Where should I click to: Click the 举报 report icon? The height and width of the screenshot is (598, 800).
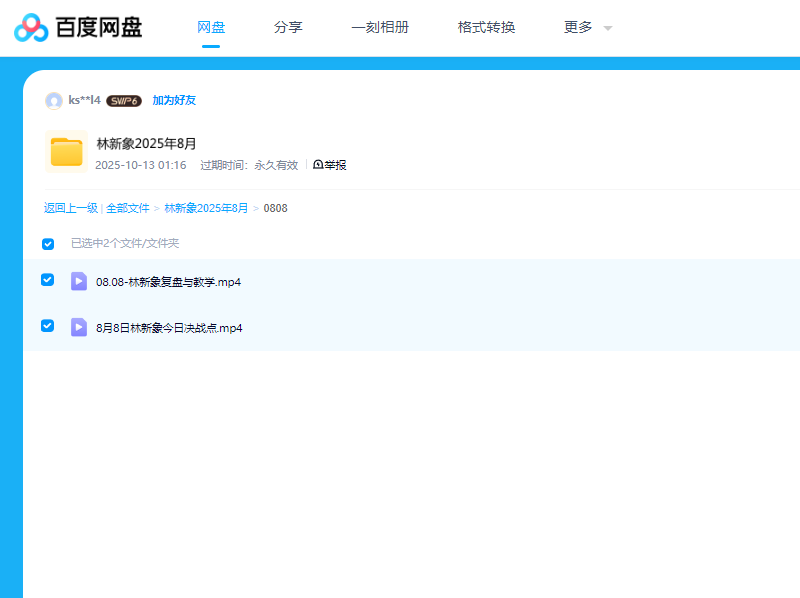point(319,165)
